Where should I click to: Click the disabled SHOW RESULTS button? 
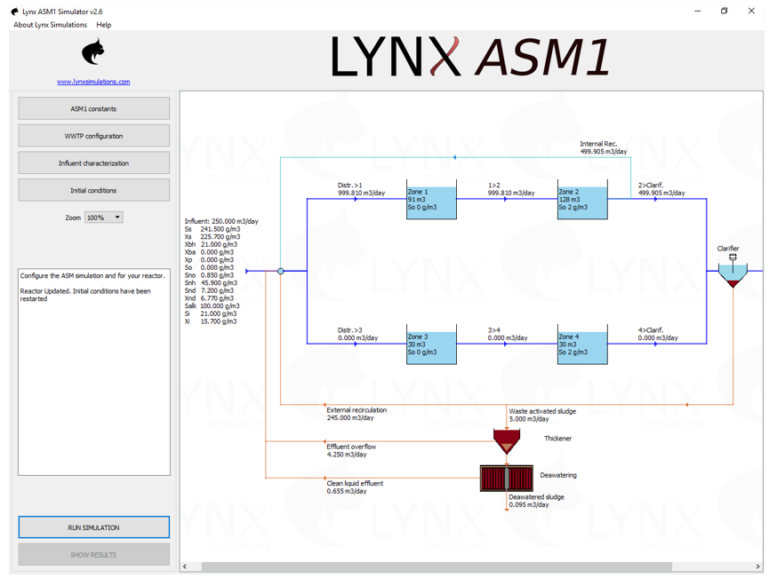point(94,554)
